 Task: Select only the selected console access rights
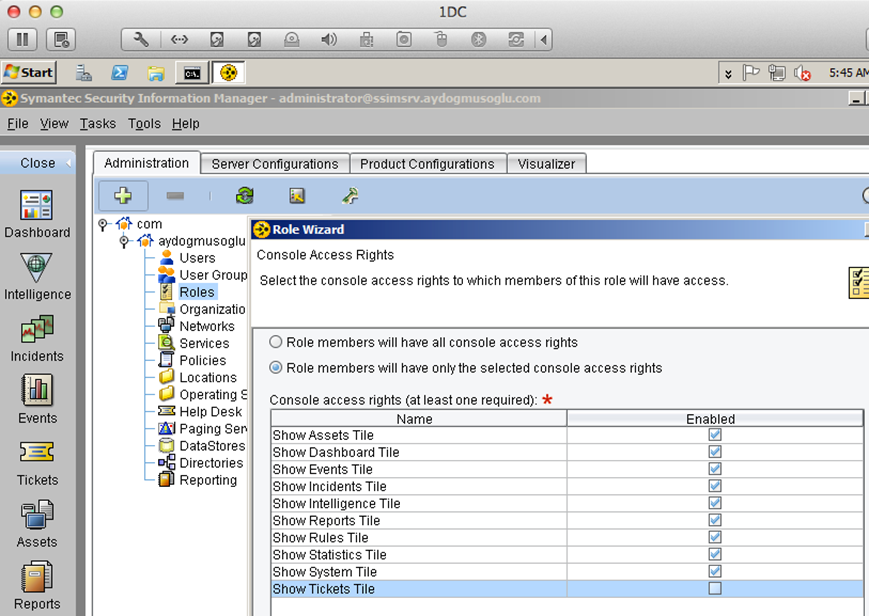click(x=275, y=368)
